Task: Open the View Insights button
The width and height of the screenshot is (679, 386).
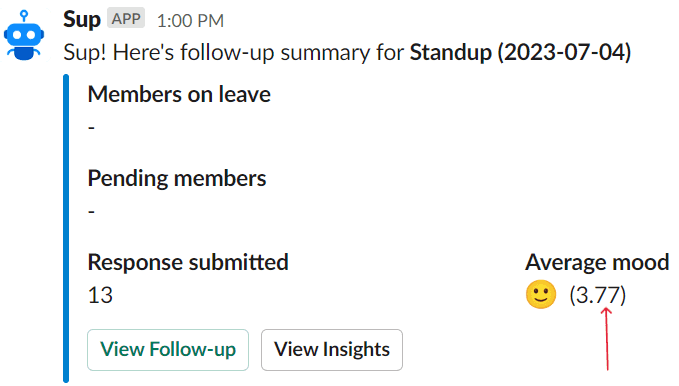Action: point(332,350)
